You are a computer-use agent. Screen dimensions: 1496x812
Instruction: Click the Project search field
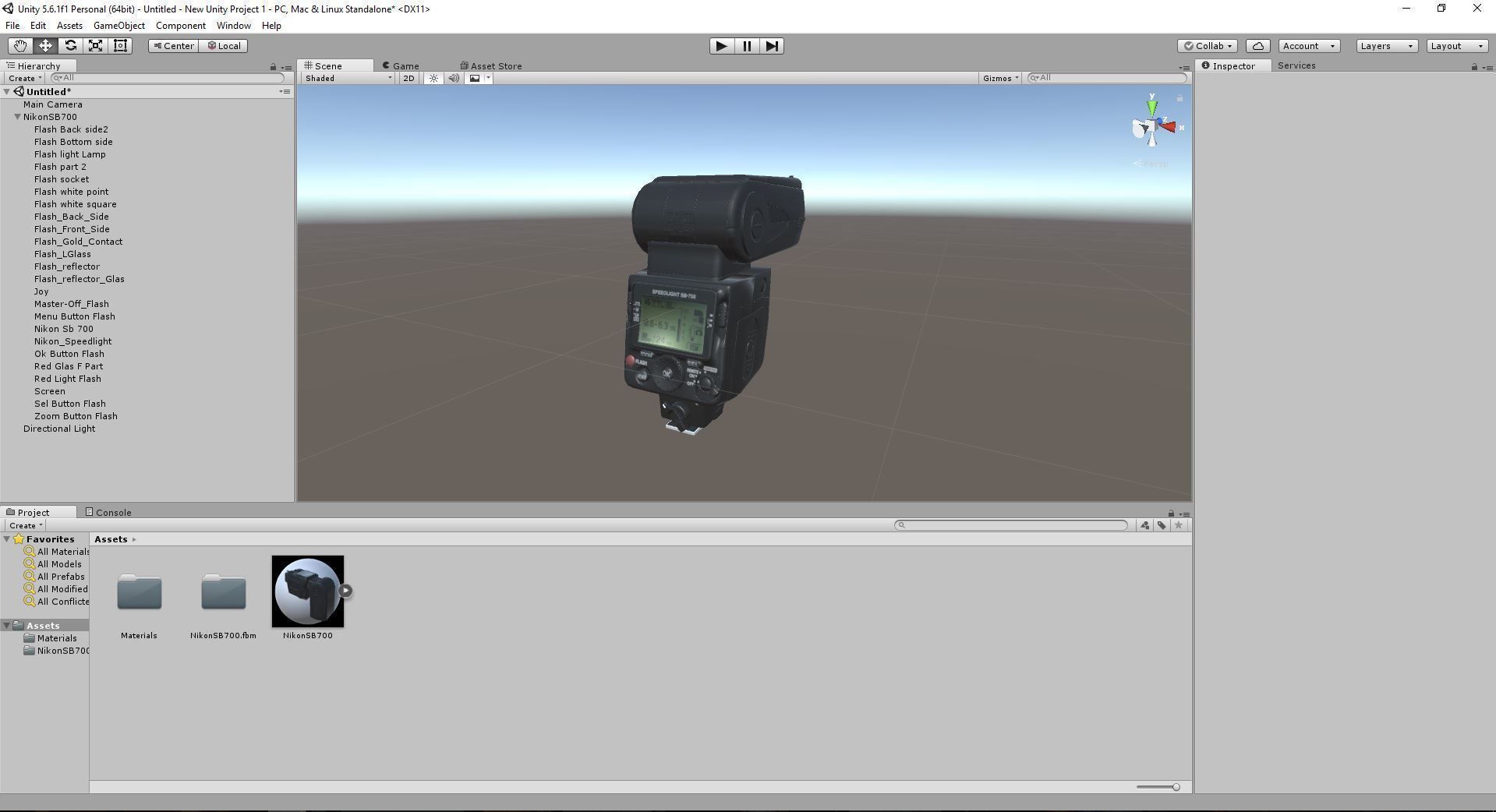click(1011, 525)
